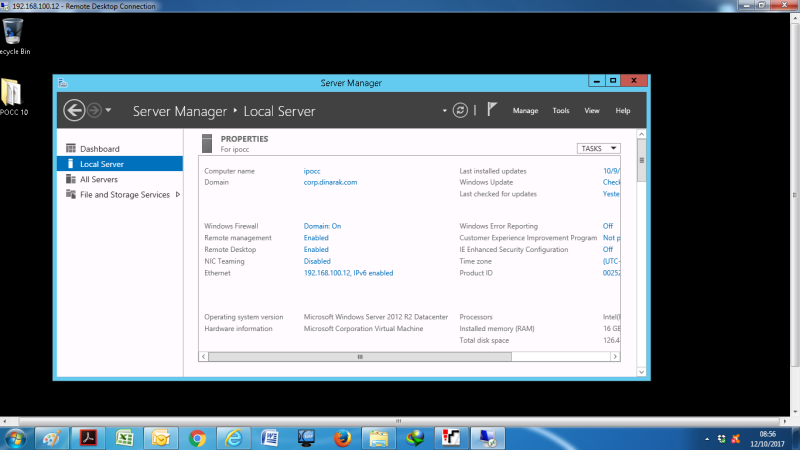Click the Dashboard grid icon
This screenshot has height=450, width=800.
pos(71,148)
